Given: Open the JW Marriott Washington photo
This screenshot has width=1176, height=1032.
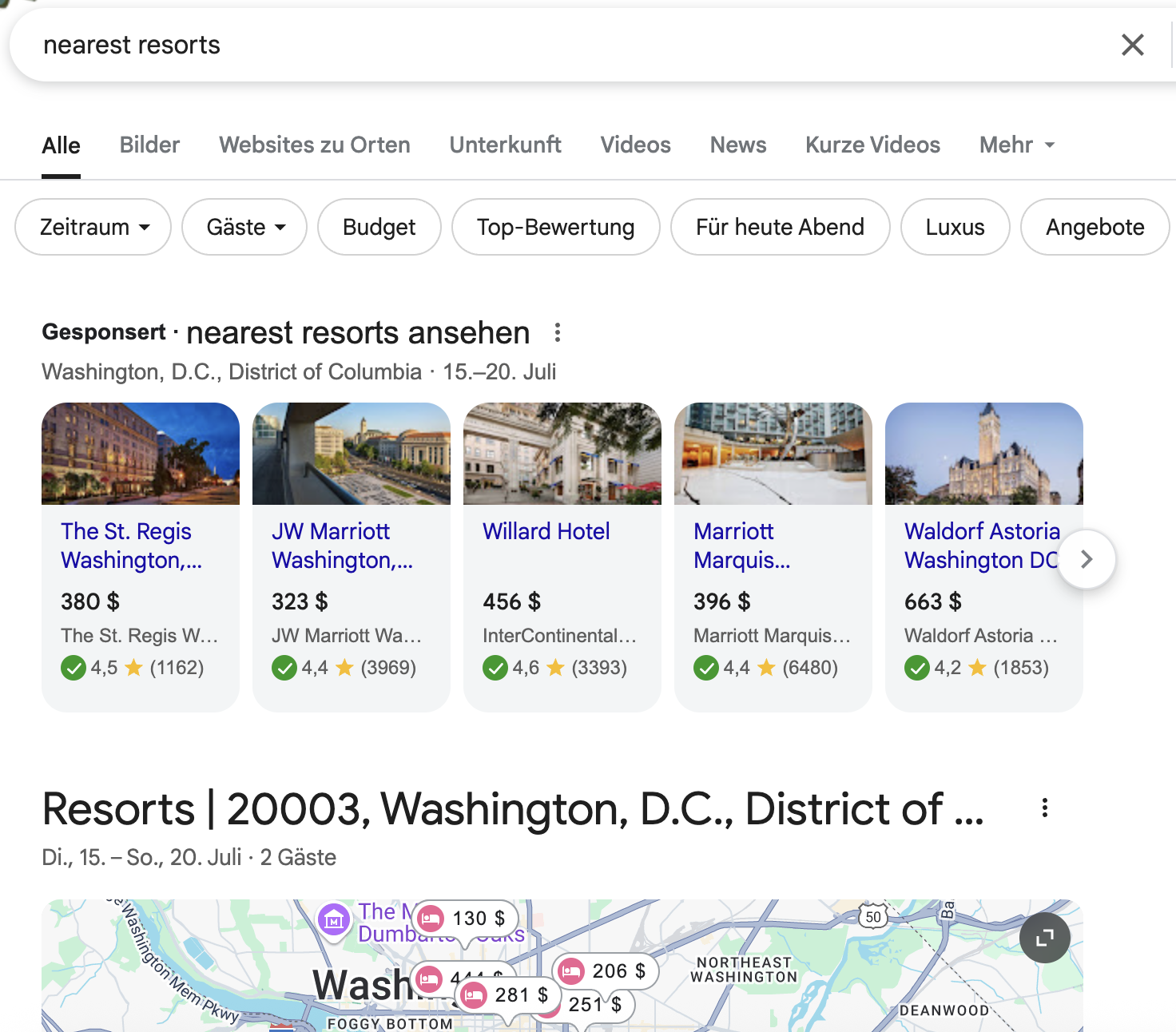Looking at the screenshot, I should pos(352,454).
